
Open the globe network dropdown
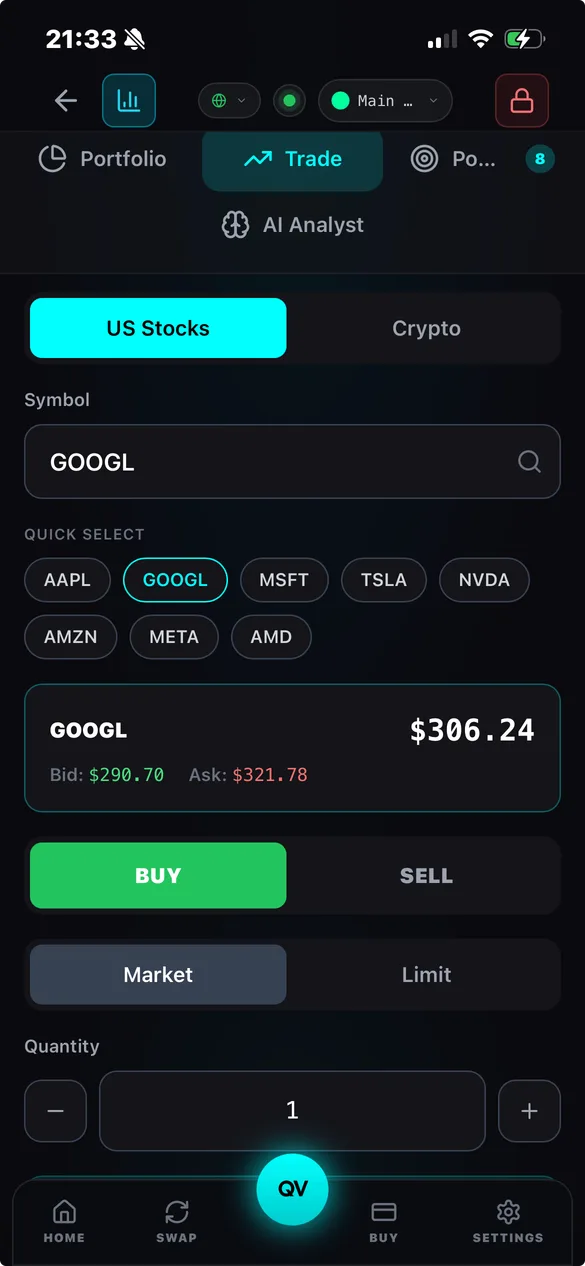tap(229, 100)
